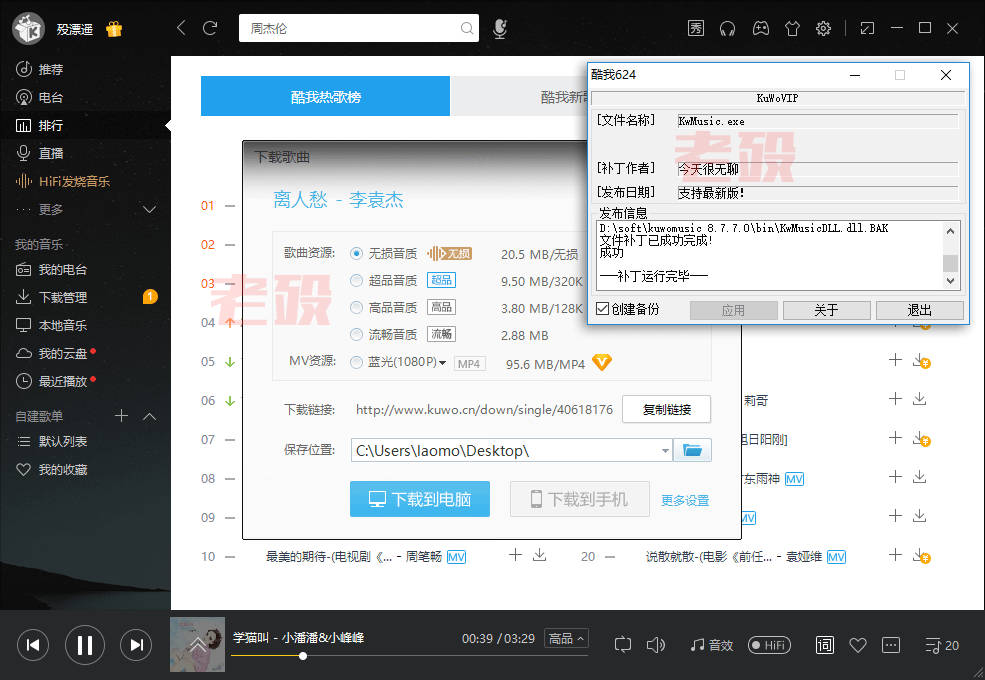Open 蓝光(1080P) resolution dropdown arrow
The width and height of the screenshot is (985, 680).
click(442, 363)
